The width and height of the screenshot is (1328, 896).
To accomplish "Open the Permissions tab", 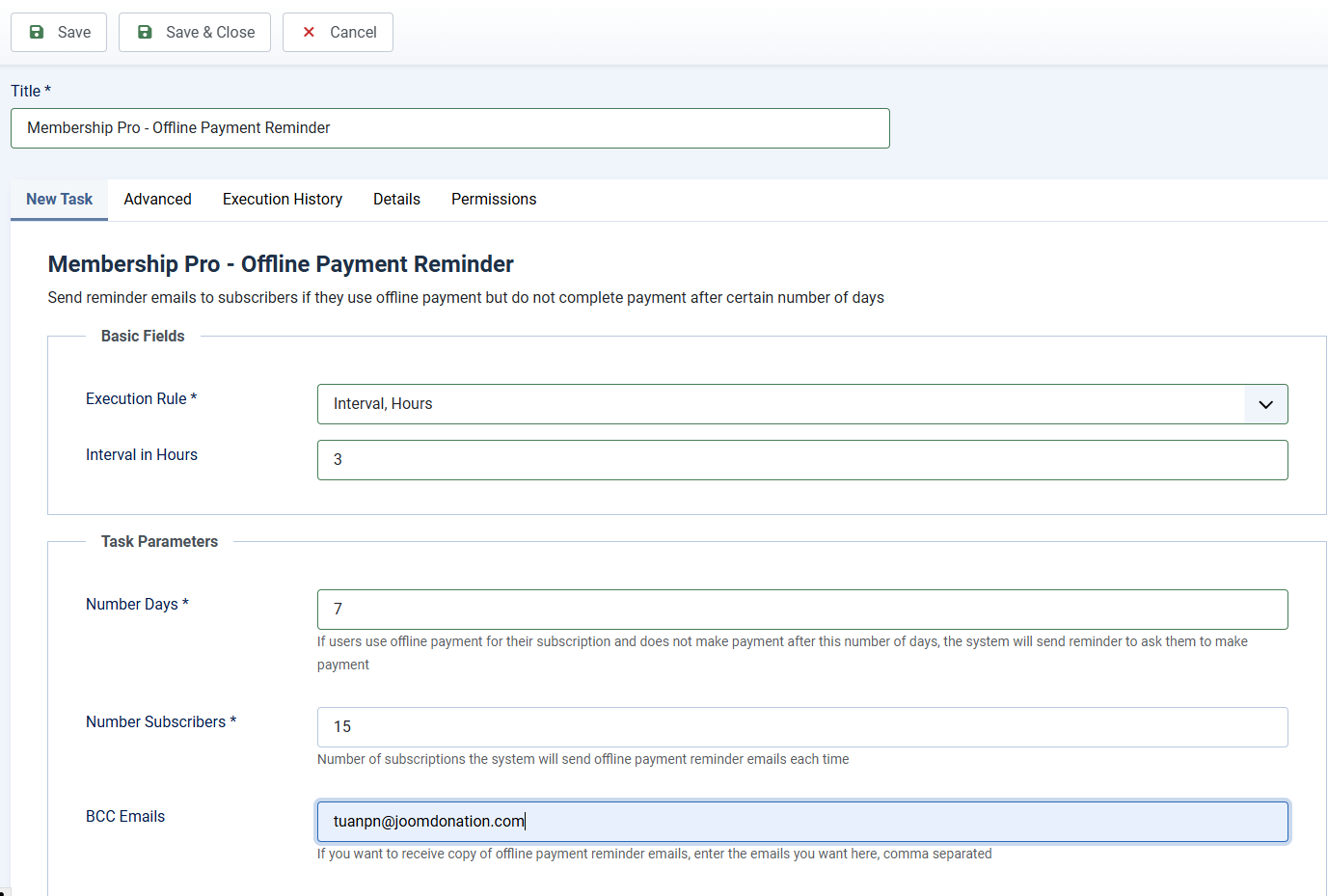I will [x=494, y=200].
